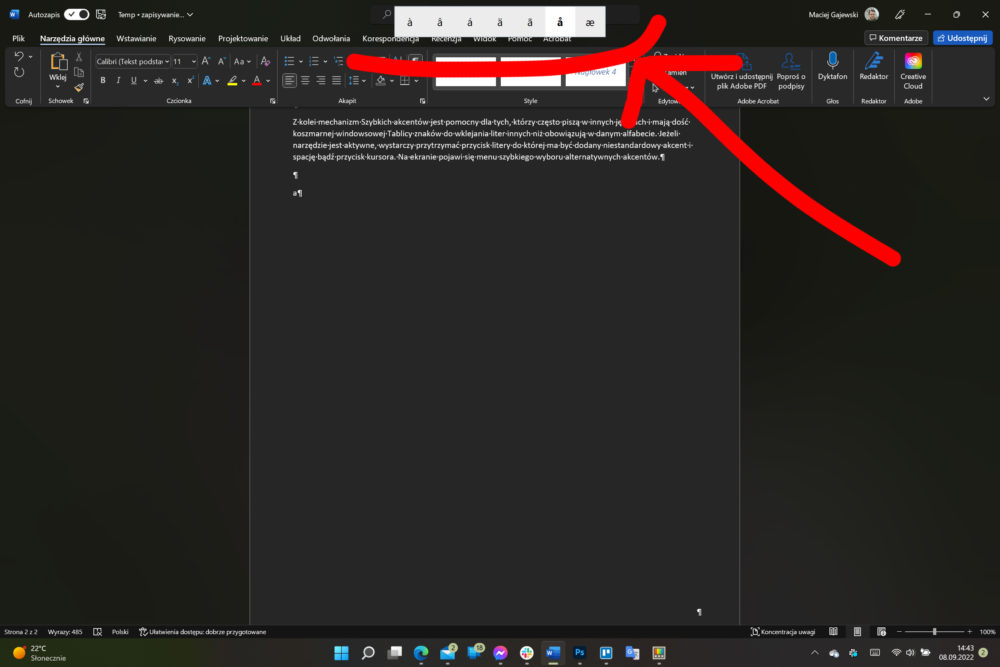Click the zoom slider handle
Viewport: 1000px width, 667px height.
[x=934, y=631]
